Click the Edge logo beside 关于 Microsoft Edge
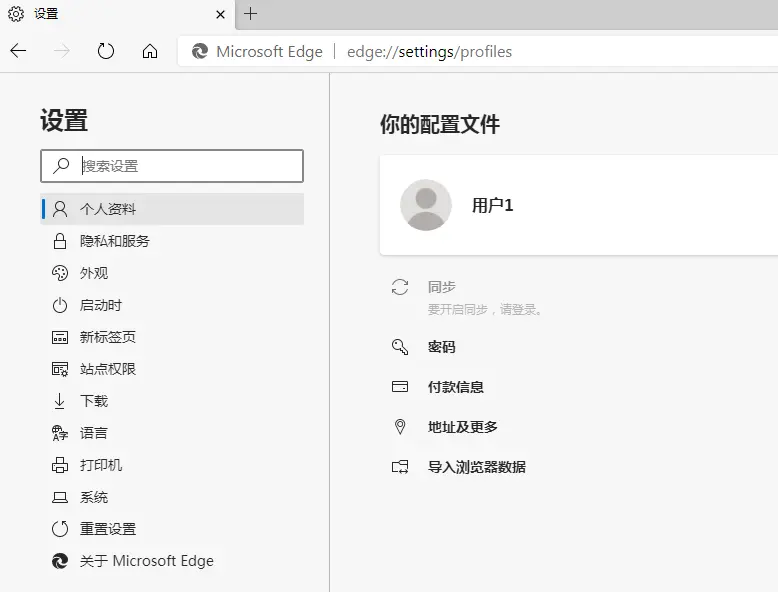The image size is (778, 592). coord(60,561)
